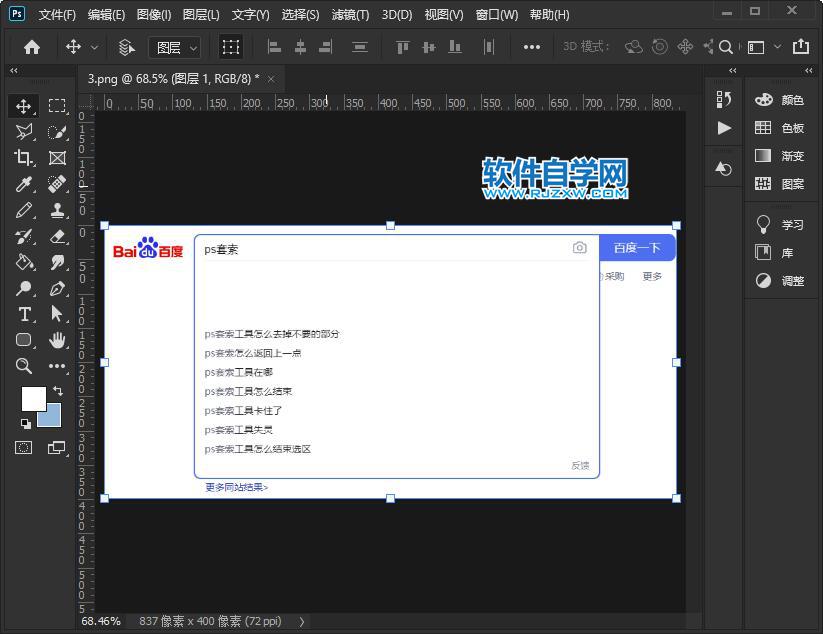The image size is (823, 634).
Task: Choose the Eyedropper tool
Action: (24, 184)
